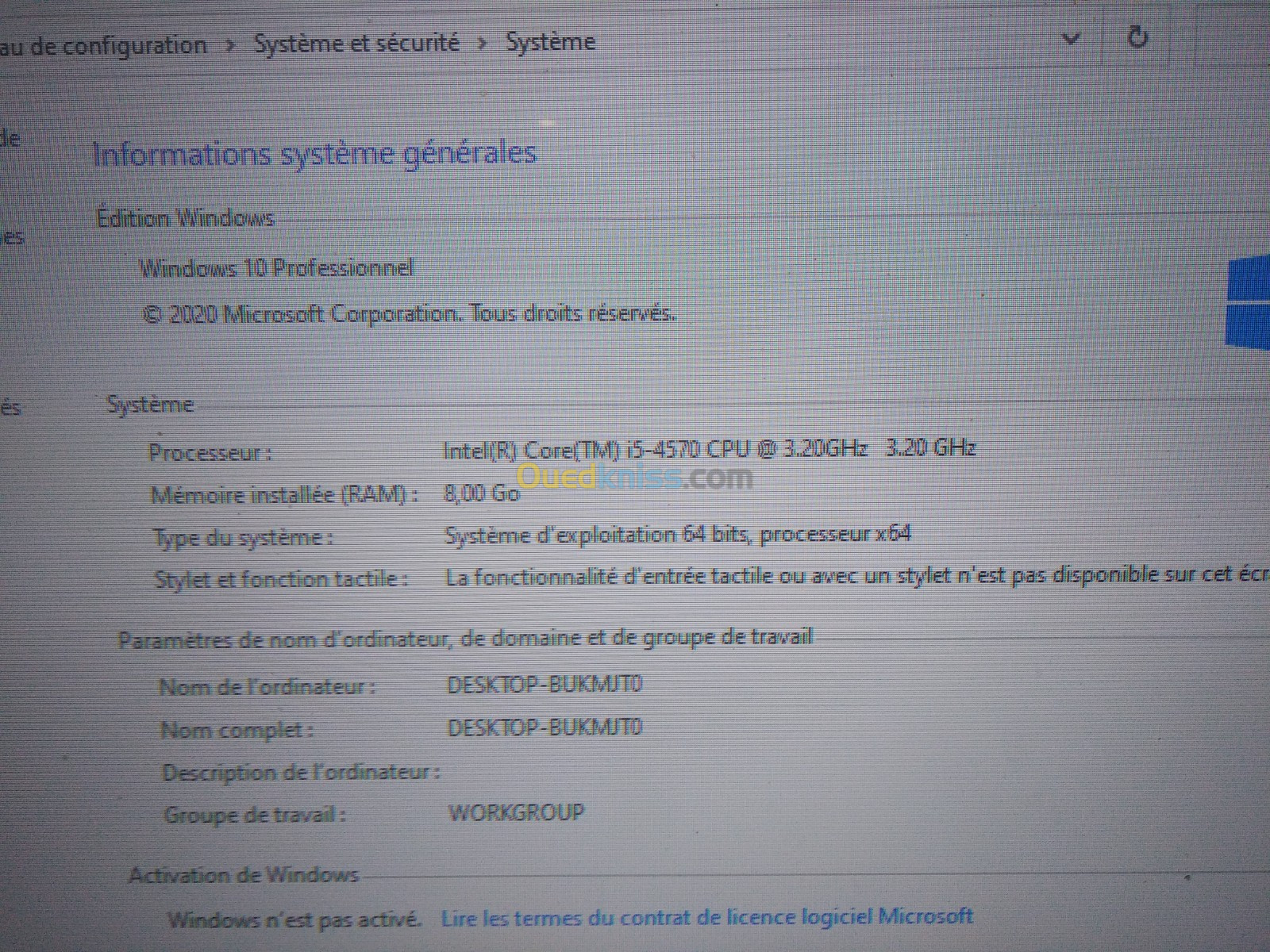This screenshot has width=1270, height=952.
Task: Select the installed RAM value 8,00 Go
Action: click(481, 493)
